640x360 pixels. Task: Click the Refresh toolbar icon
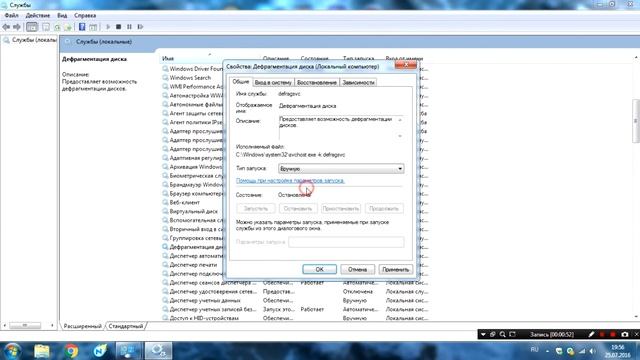[57, 27]
